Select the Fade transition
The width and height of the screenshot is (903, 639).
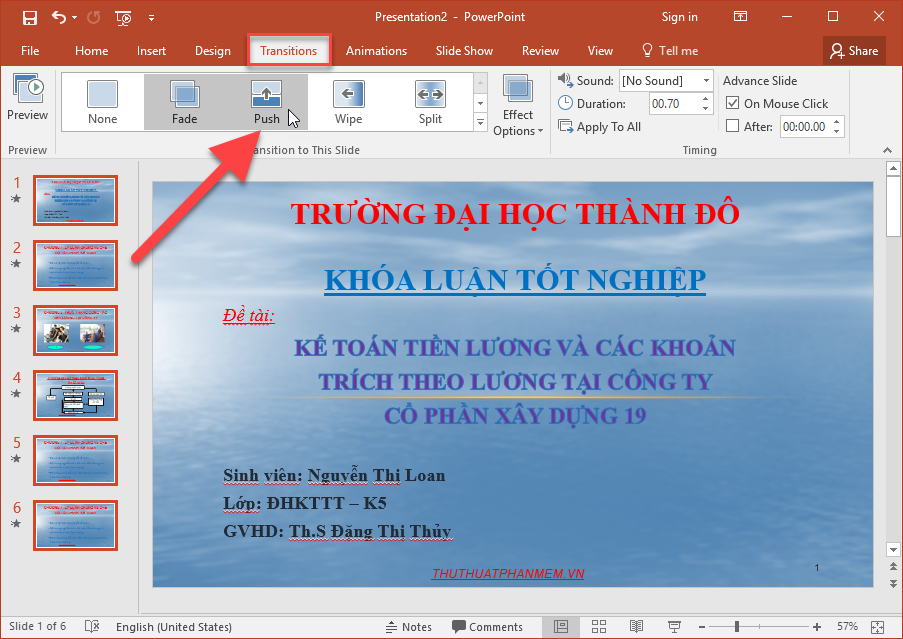click(184, 100)
